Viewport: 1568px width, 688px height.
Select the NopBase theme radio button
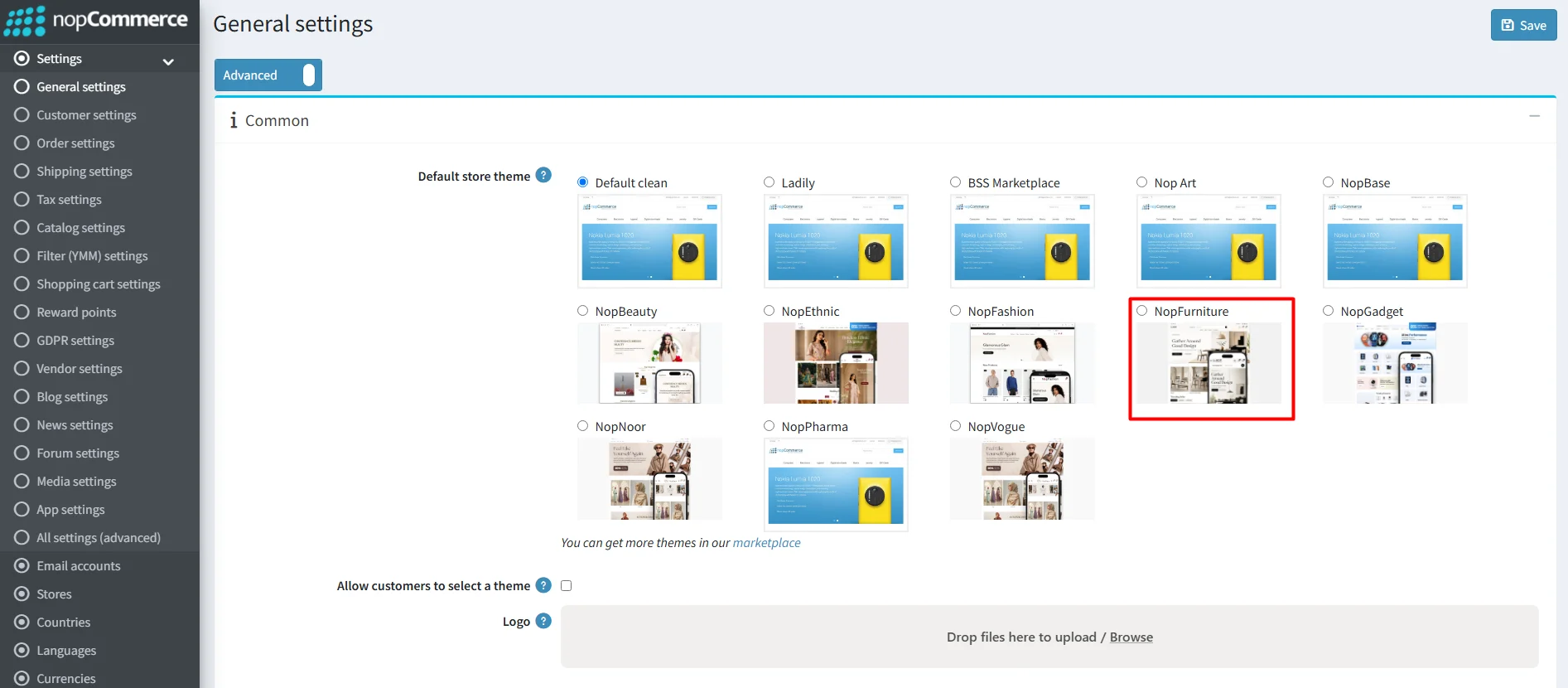tap(1329, 182)
